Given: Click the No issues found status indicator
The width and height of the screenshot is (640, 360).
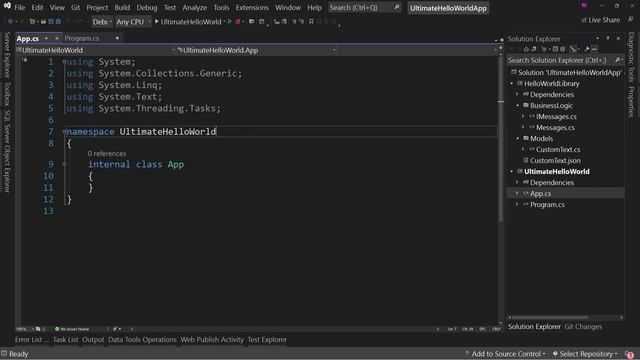Looking at the screenshot, I should point(72,329).
